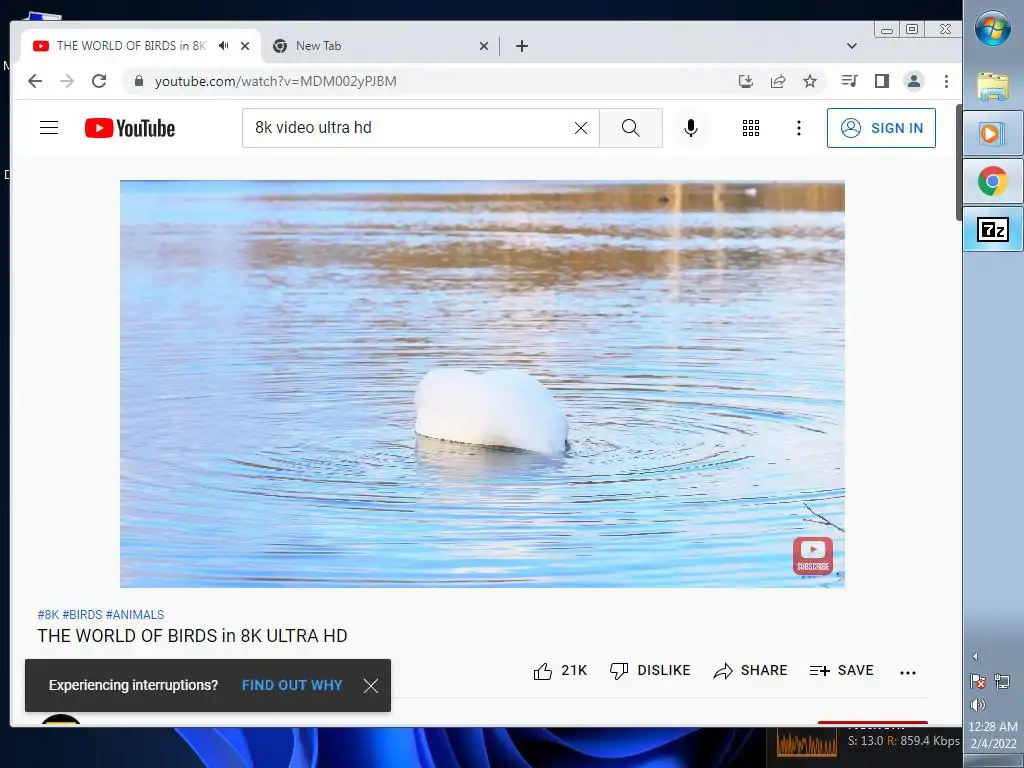Mute tab via speaker icon

click(x=224, y=46)
